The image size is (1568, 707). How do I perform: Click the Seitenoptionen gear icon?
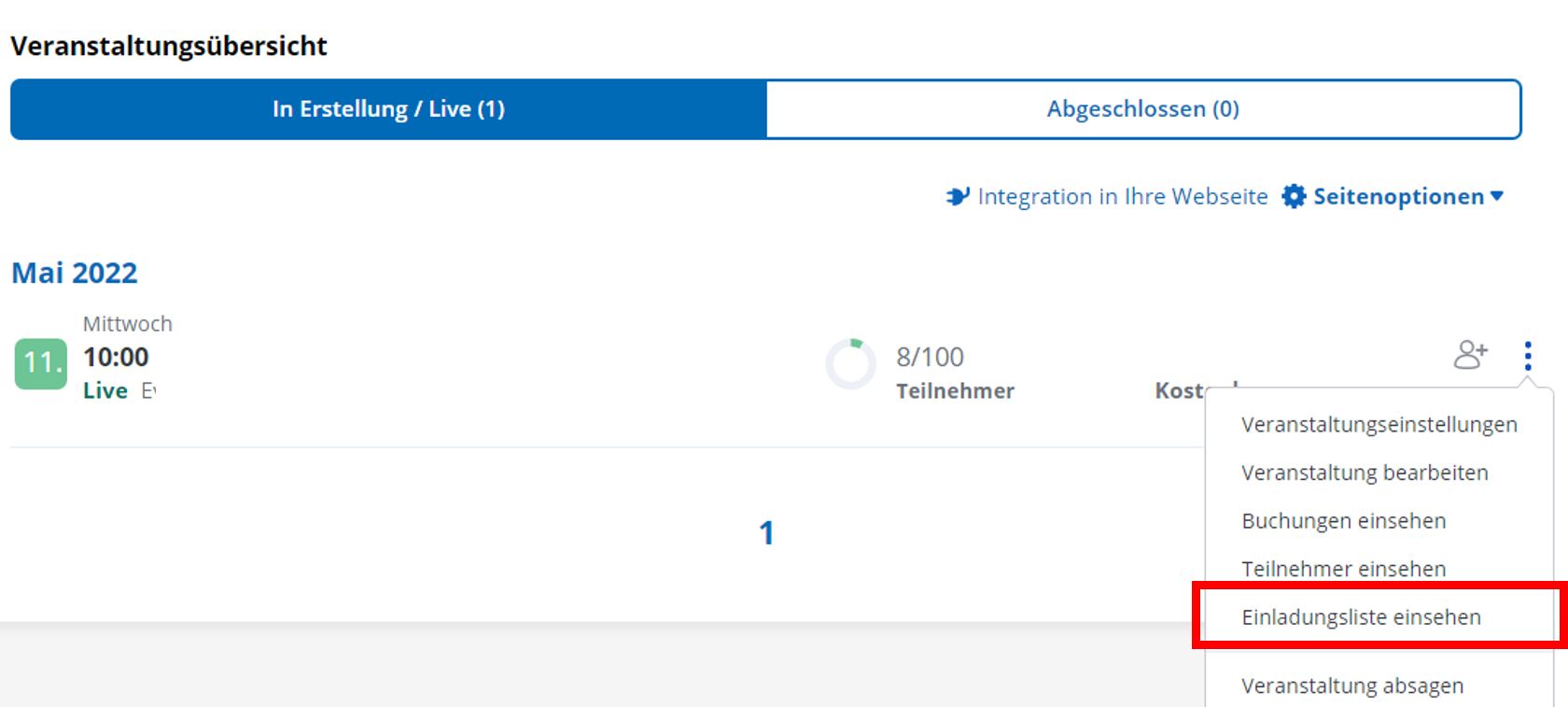pyautogui.click(x=1294, y=196)
